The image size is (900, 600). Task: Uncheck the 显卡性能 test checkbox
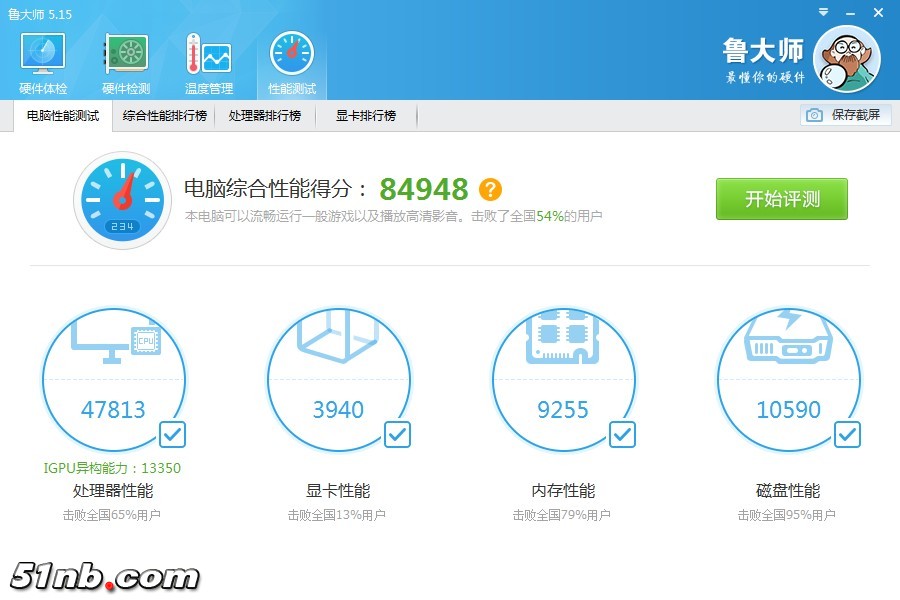[x=397, y=434]
